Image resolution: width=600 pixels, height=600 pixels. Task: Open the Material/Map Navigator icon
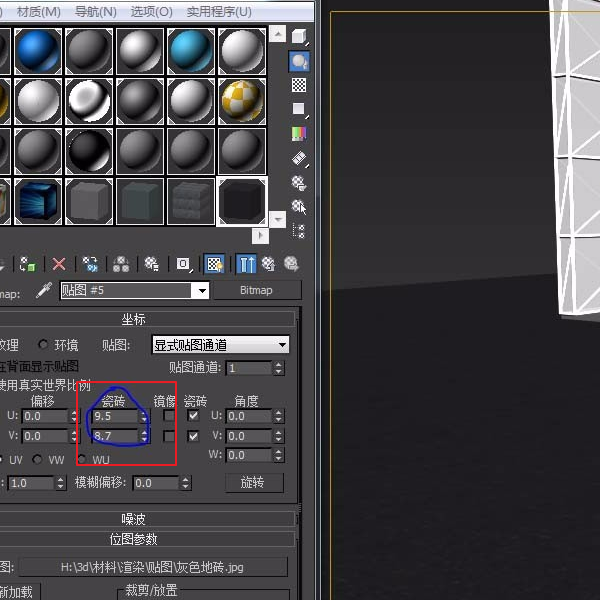point(299,231)
